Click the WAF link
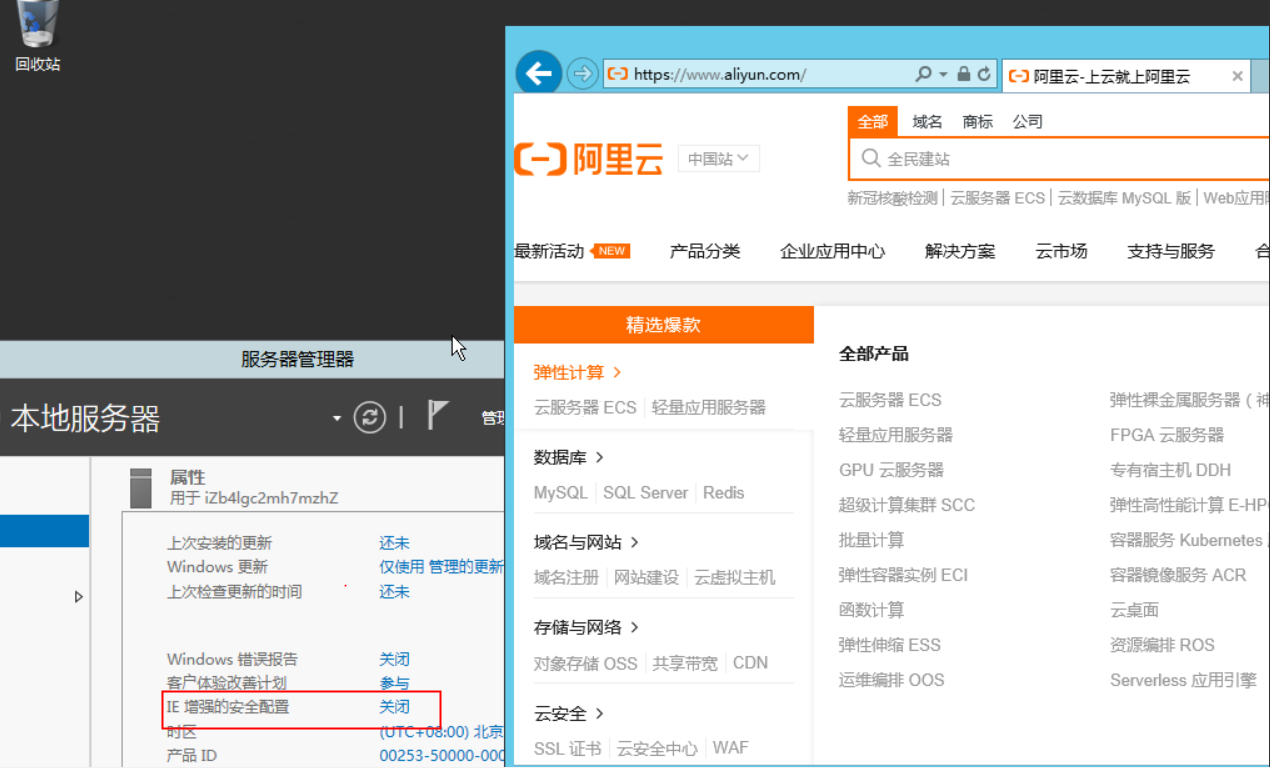This screenshot has width=1270, height=768. coord(730,748)
